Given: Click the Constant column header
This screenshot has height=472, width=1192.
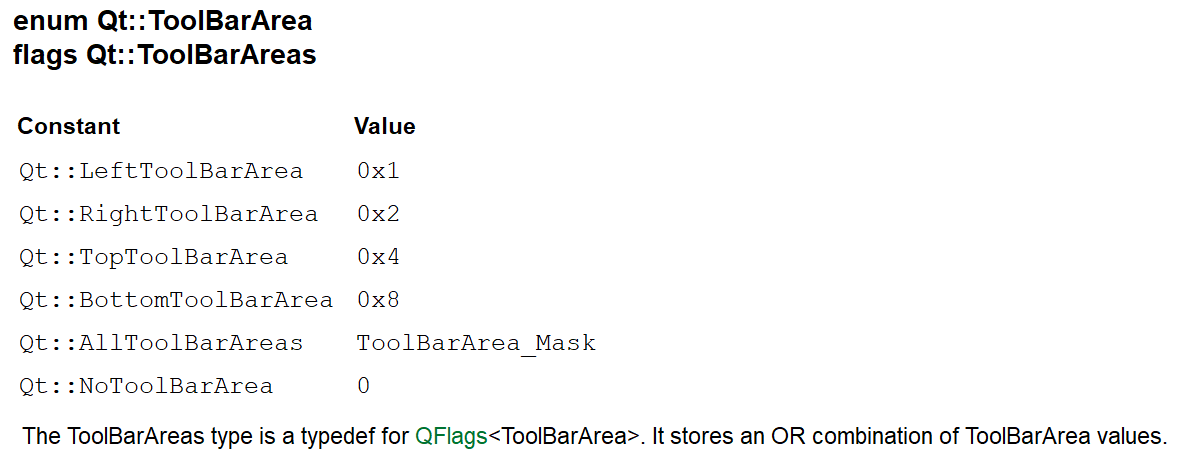Looking at the screenshot, I should 68,126.
